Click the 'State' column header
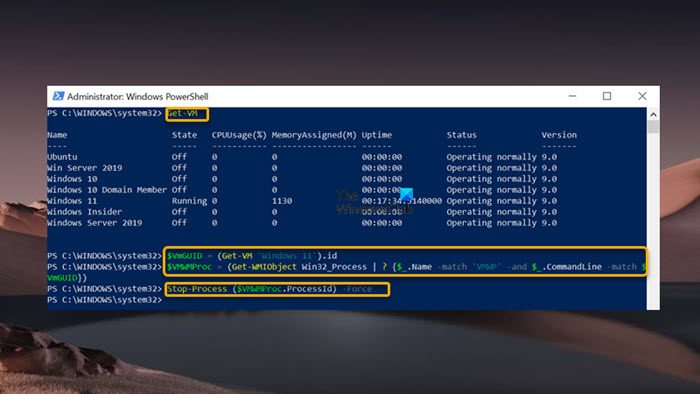This screenshot has width=700, height=394. [184, 135]
